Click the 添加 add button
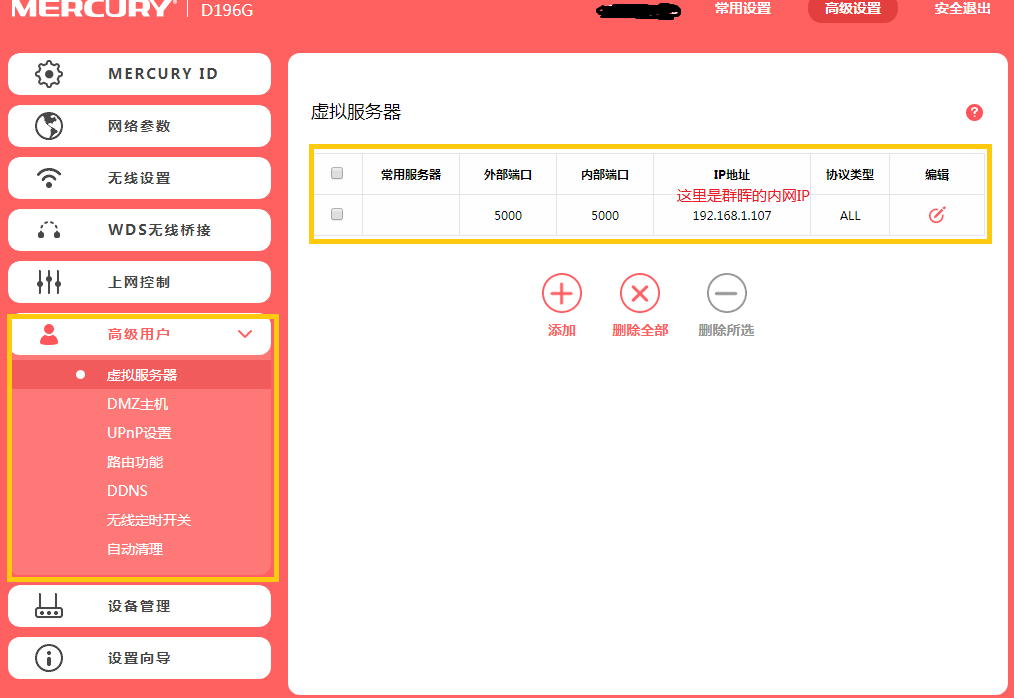 [x=562, y=293]
